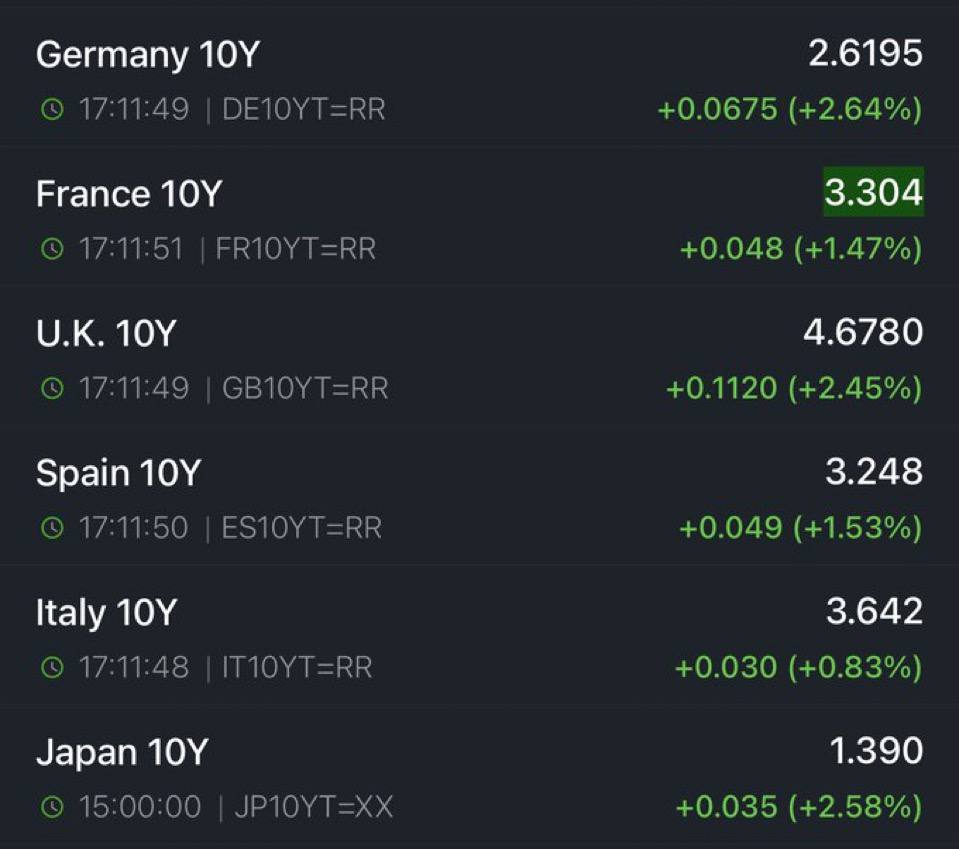Open Spain 10Y bond details
The image size is (959, 849).
pyautogui.click(x=118, y=473)
